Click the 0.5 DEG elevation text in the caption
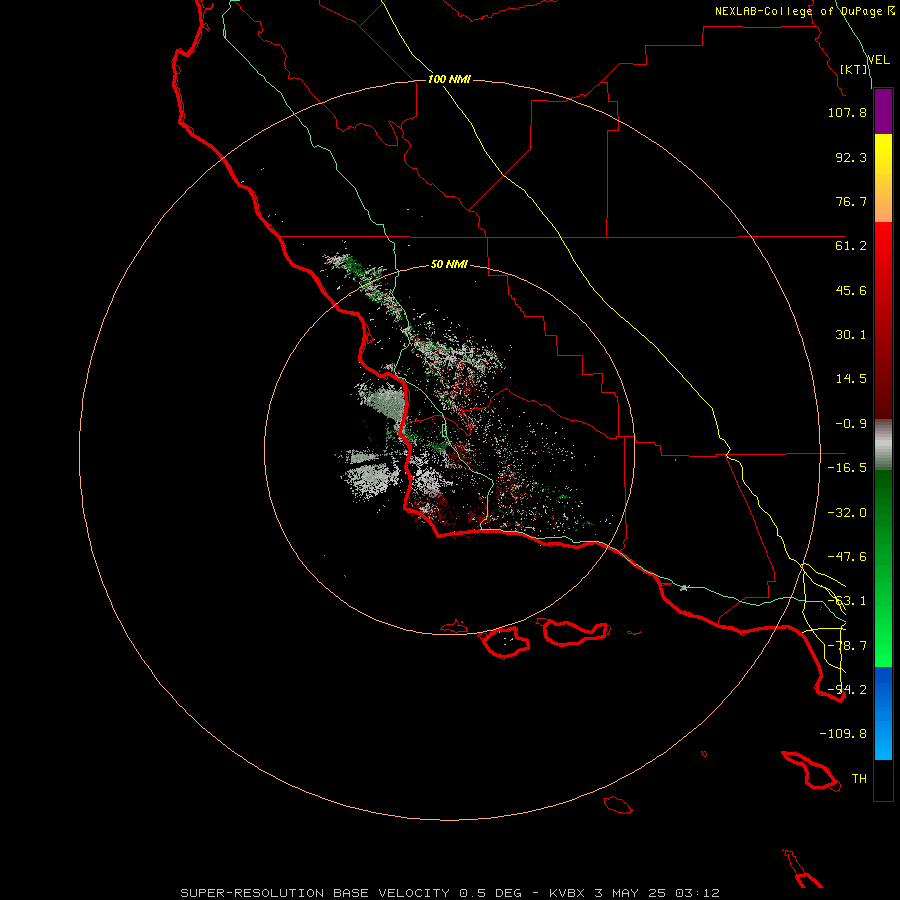Image resolution: width=900 pixels, height=900 pixels. point(490,893)
